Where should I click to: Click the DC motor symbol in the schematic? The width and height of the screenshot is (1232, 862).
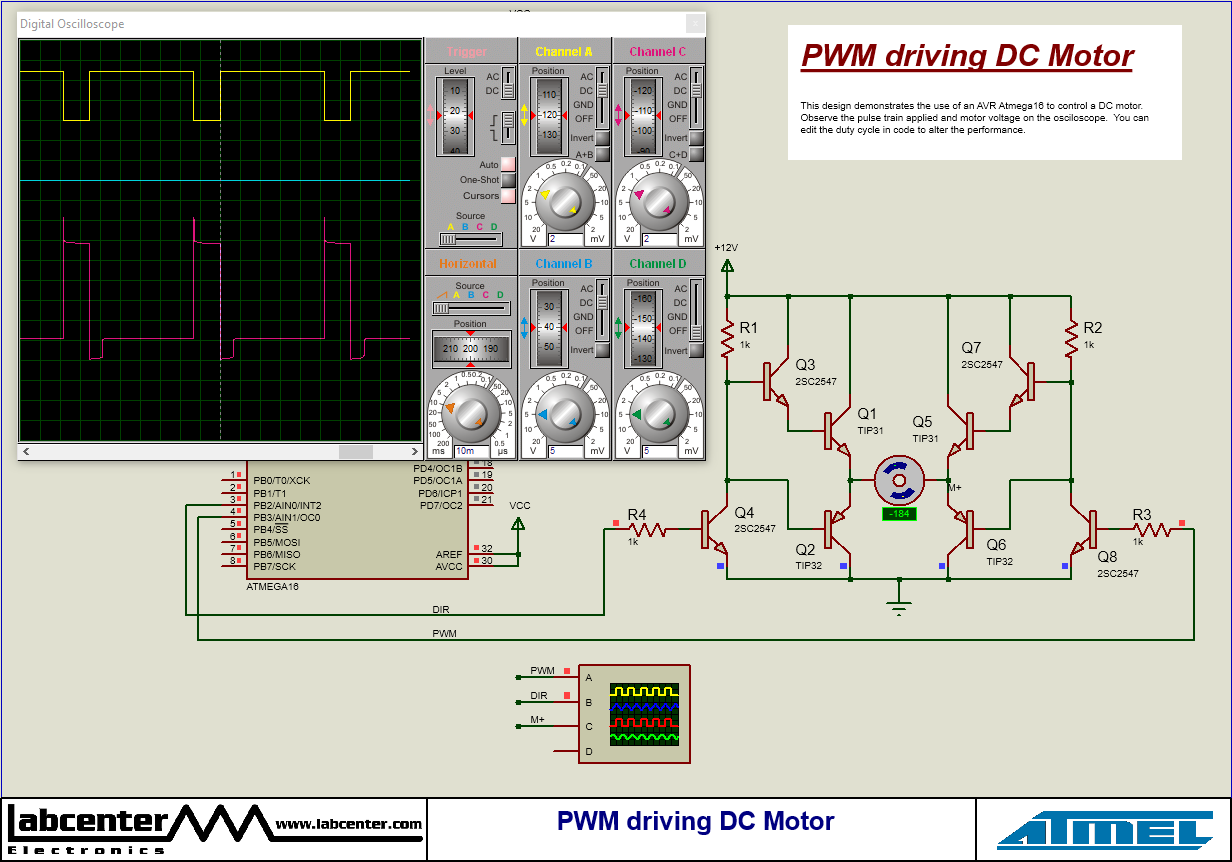tap(899, 479)
